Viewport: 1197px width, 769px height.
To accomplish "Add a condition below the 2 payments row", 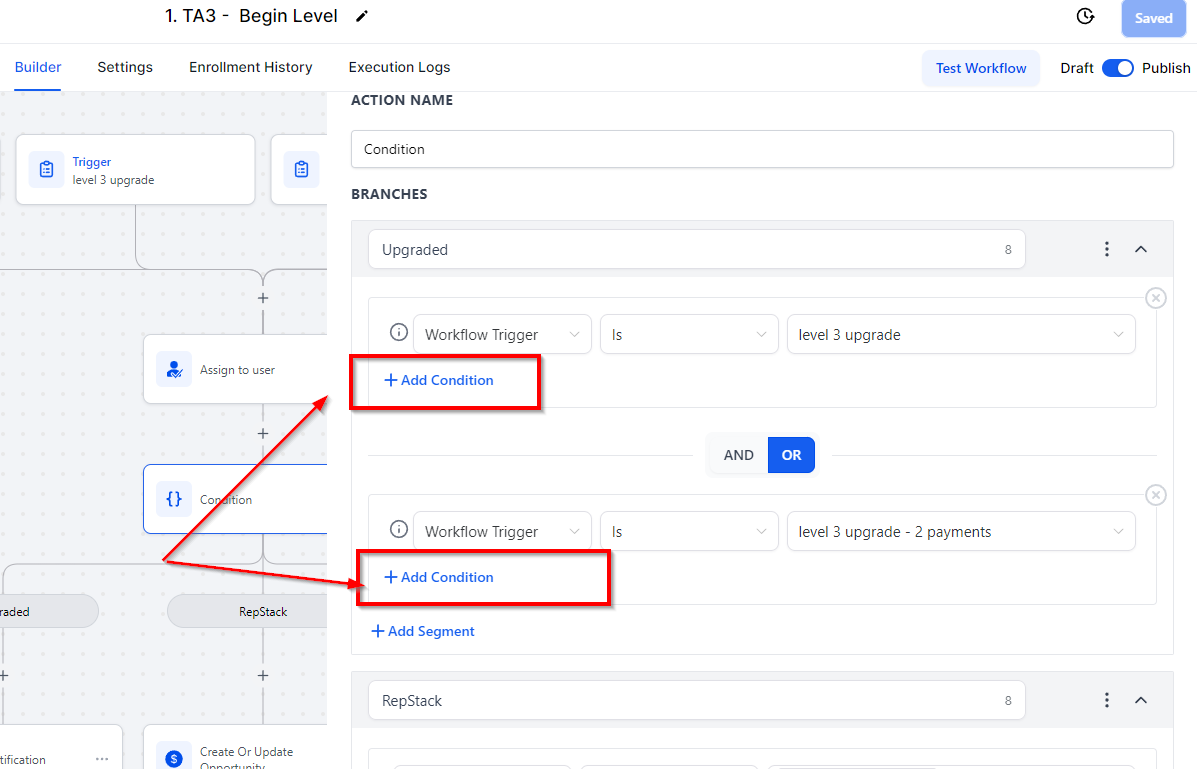I will click(x=439, y=577).
